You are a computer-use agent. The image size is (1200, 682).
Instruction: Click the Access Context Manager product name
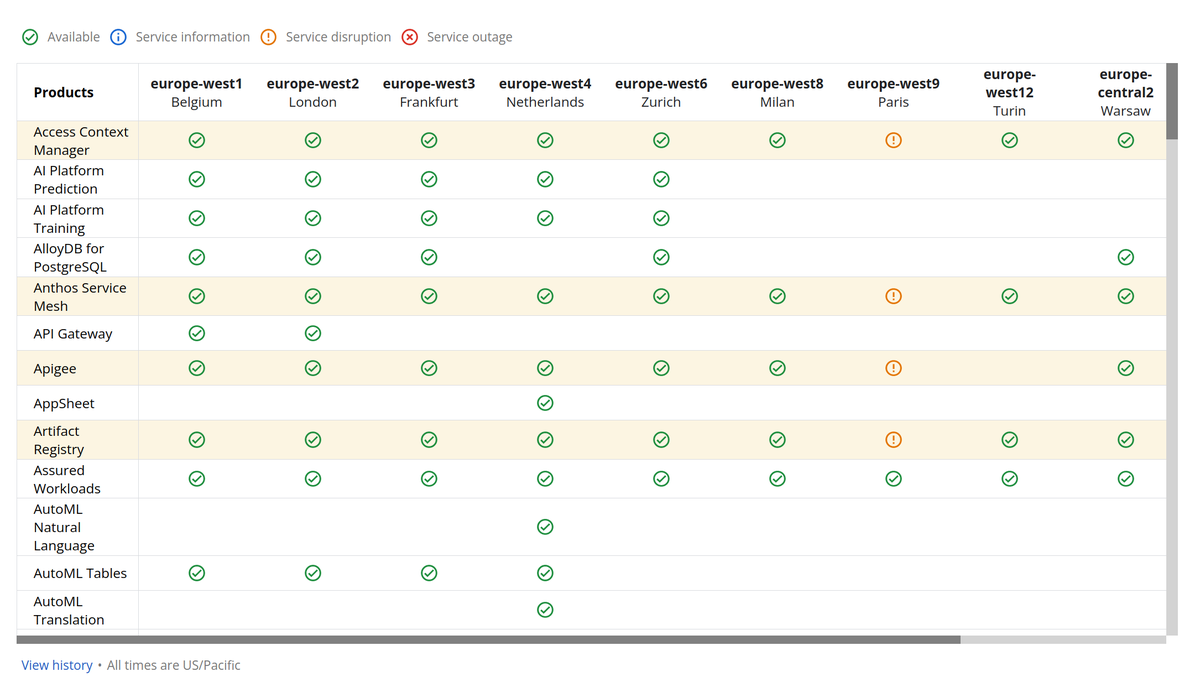click(x=81, y=141)
